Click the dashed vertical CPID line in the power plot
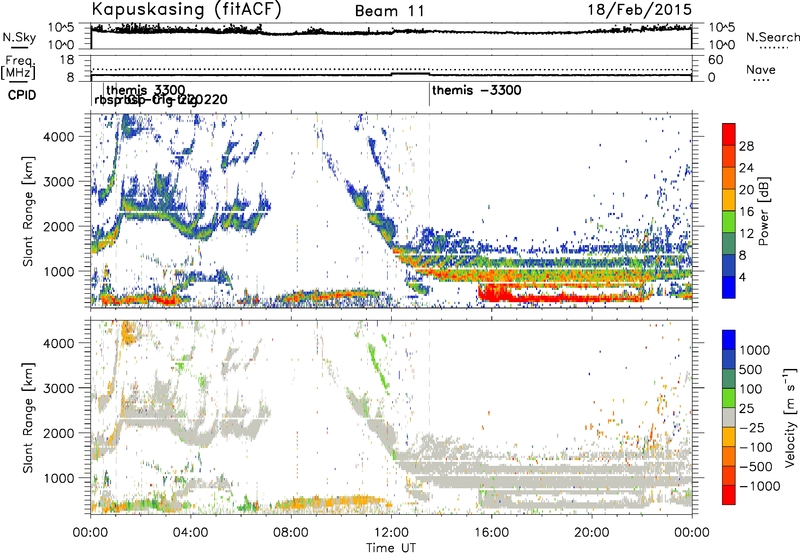Image resolution: width=800 pixels, height=554 pixels. click(x=430, y=209)
